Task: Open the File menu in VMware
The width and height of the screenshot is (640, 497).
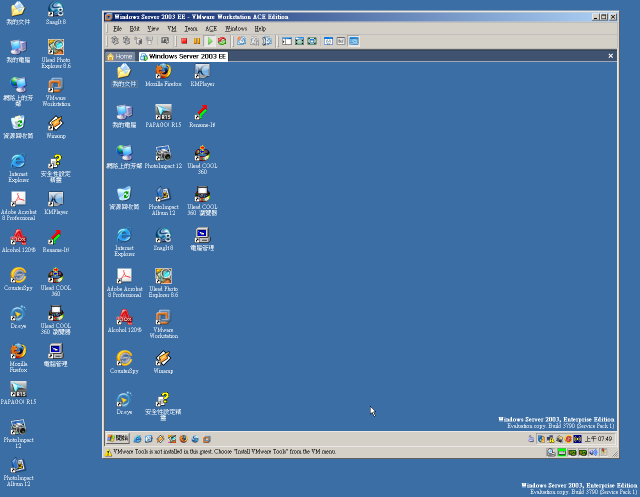Action: click(x=118, y=29)
